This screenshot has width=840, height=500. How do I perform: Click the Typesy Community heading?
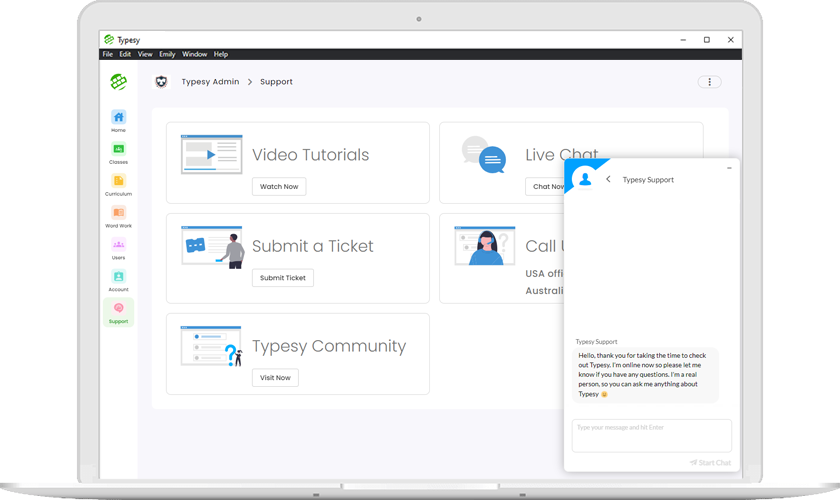pyautogui.click(x=329, y=346)
